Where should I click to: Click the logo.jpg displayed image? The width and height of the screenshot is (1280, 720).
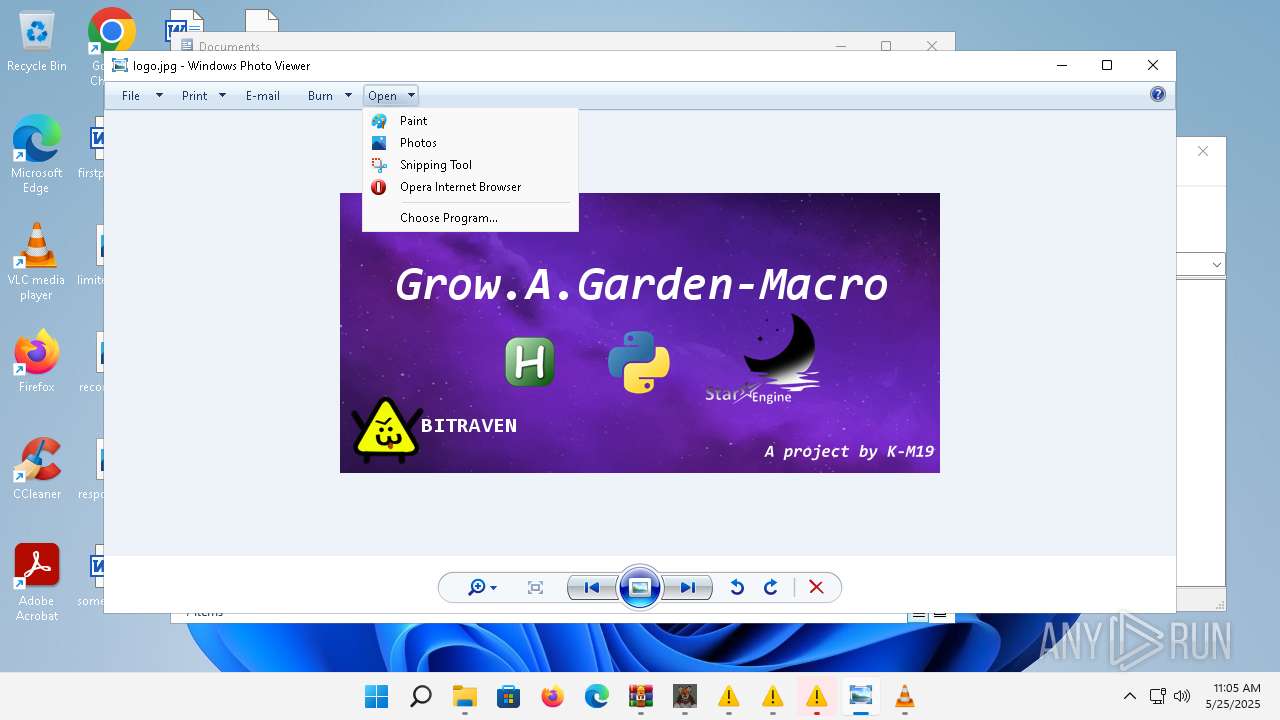pos(640,333)
